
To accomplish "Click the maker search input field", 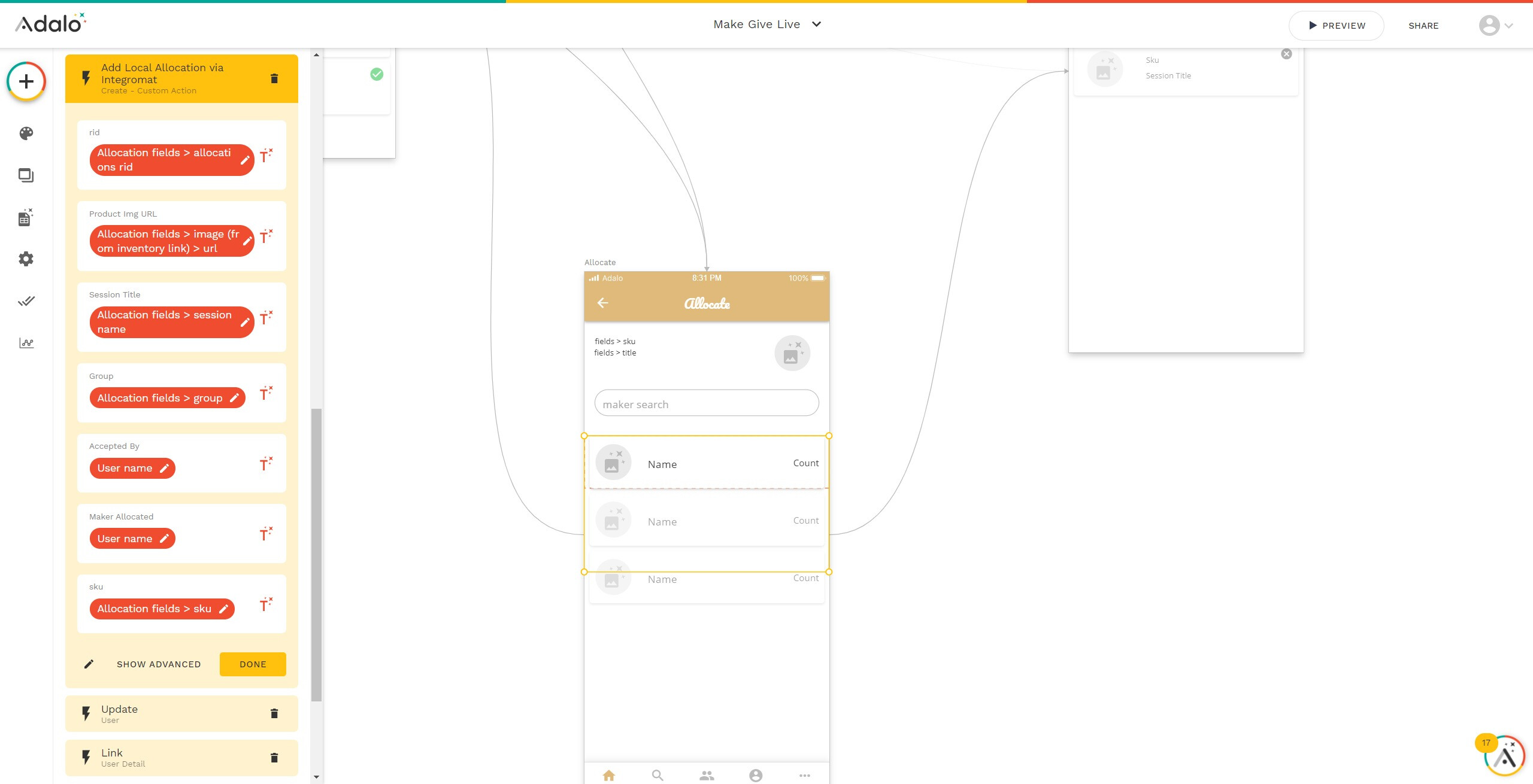I will click(707, 404).
